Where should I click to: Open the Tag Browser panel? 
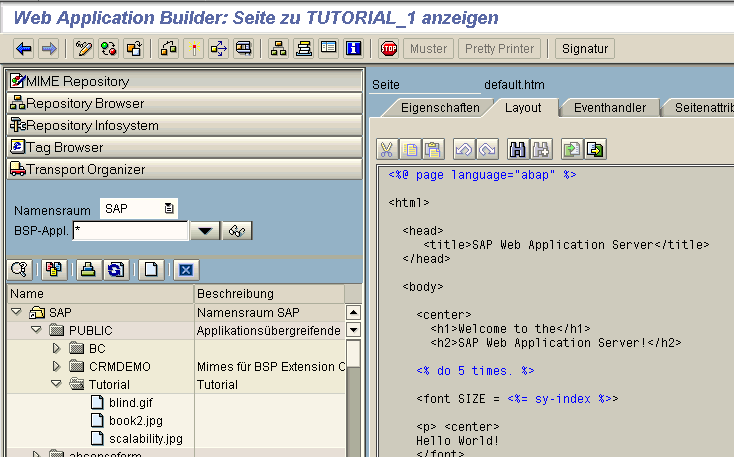pyautogui.click(x=185, y=147)
